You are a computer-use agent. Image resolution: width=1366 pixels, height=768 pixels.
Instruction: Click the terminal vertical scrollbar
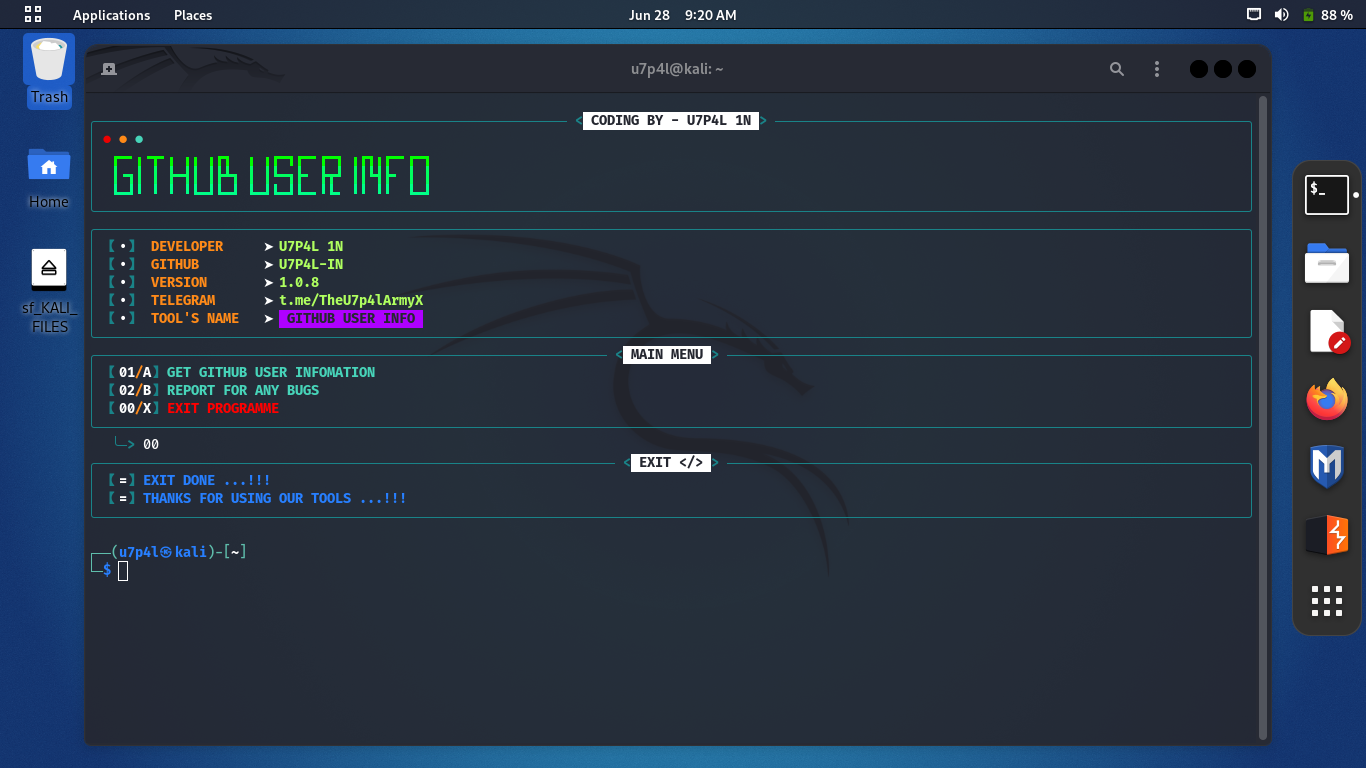(x=1263, y=417)
